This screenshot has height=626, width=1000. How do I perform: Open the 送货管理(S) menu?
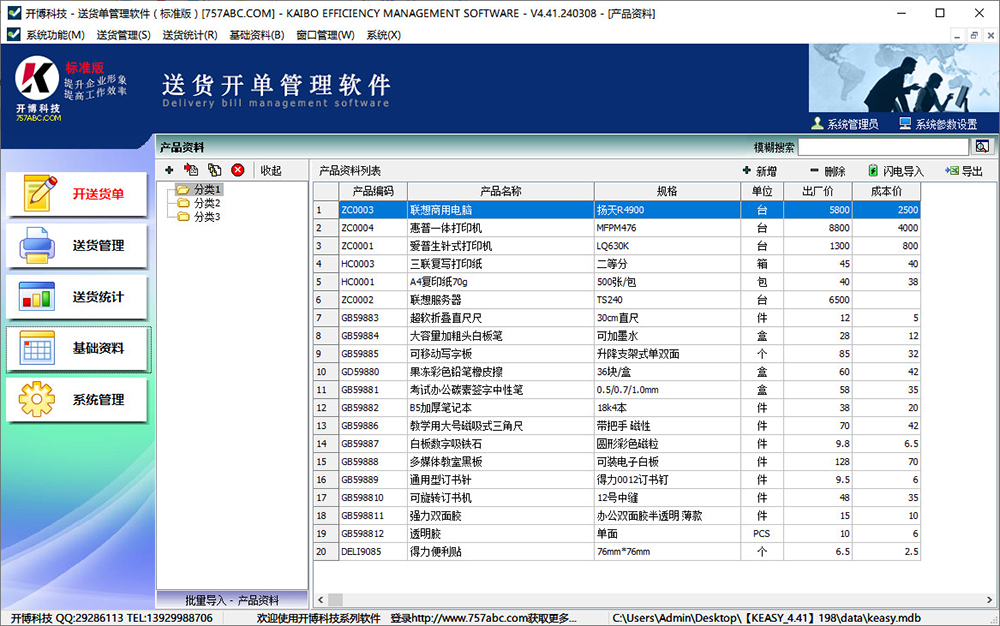124,35
